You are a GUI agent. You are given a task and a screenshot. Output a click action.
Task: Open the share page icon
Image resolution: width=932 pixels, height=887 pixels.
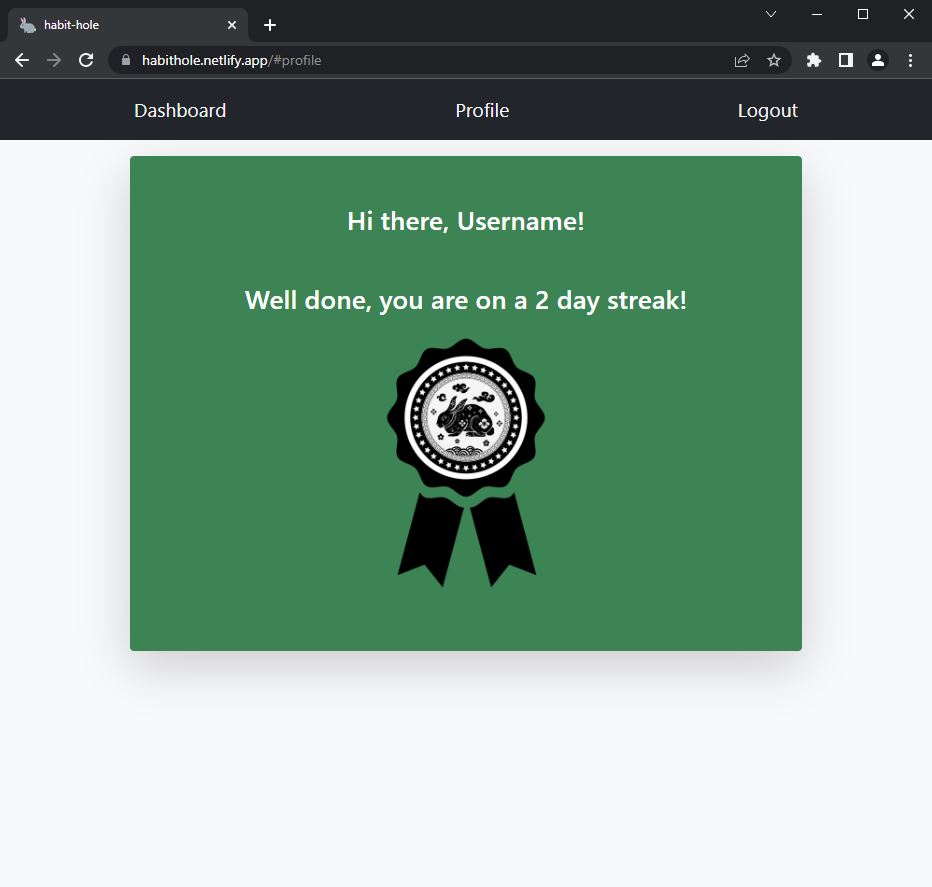tap(742, 60)
